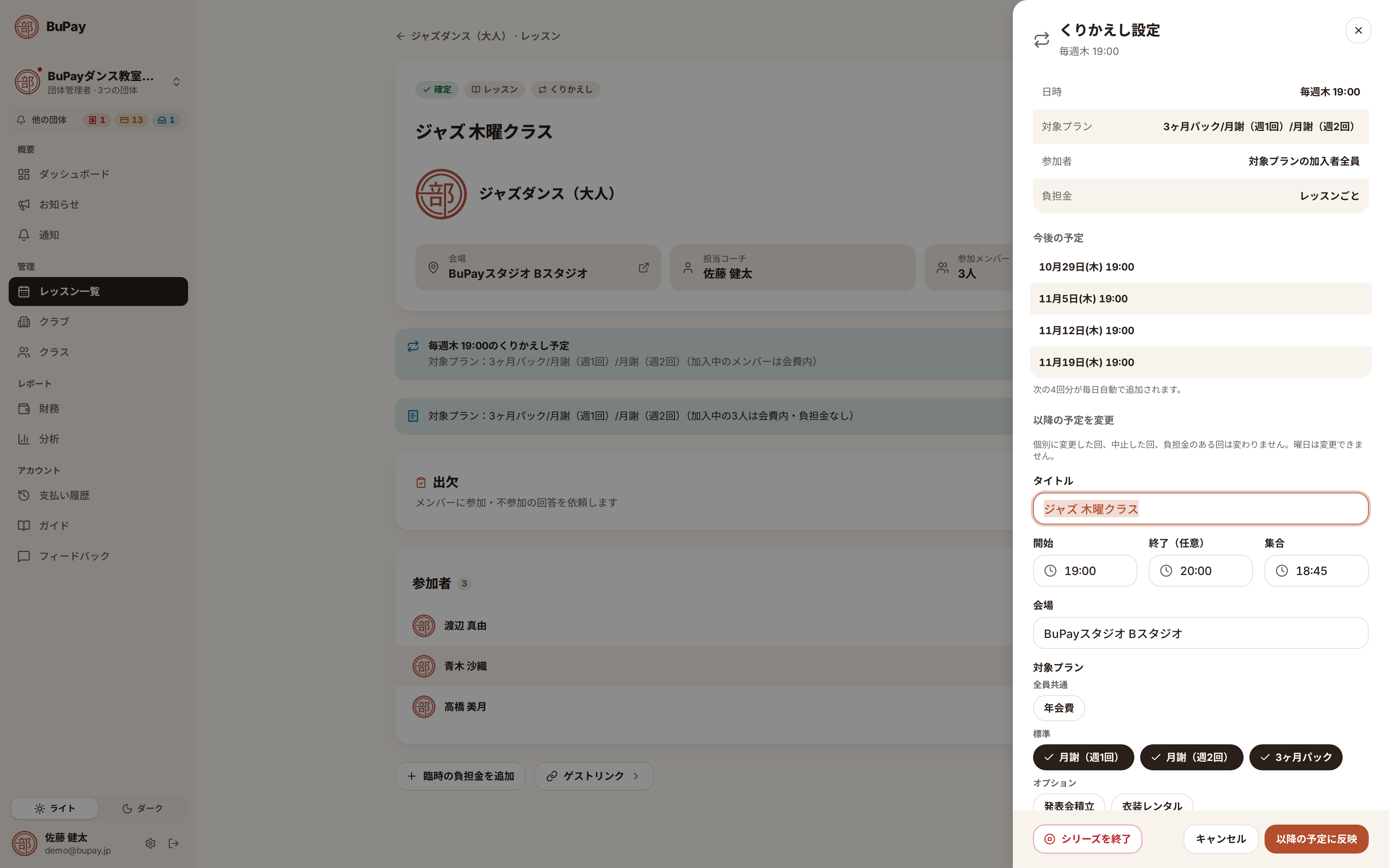Open the 開始 time field 19:00
The image size is (1389, 868).
pos(1084,571)
